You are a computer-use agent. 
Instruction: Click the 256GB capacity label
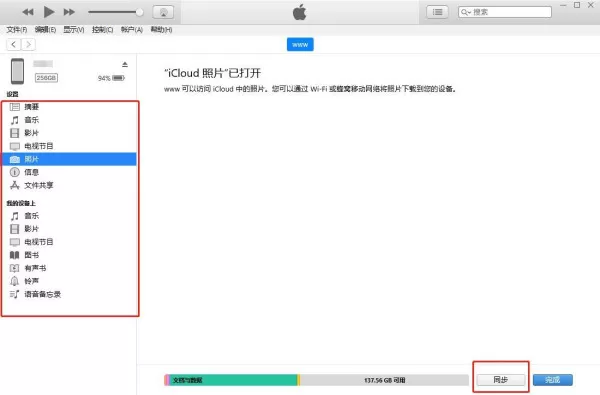(x=46, y=78)
